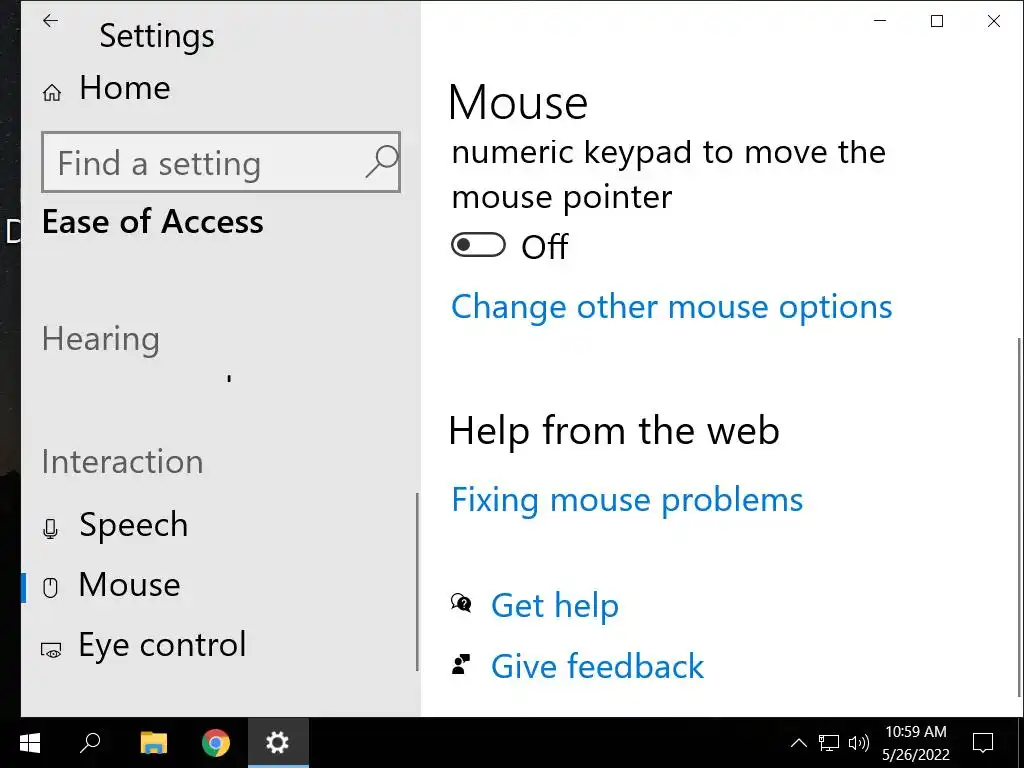Click the magnifier icon in search box
This screenshot has height=768, width=1024.
381,162
